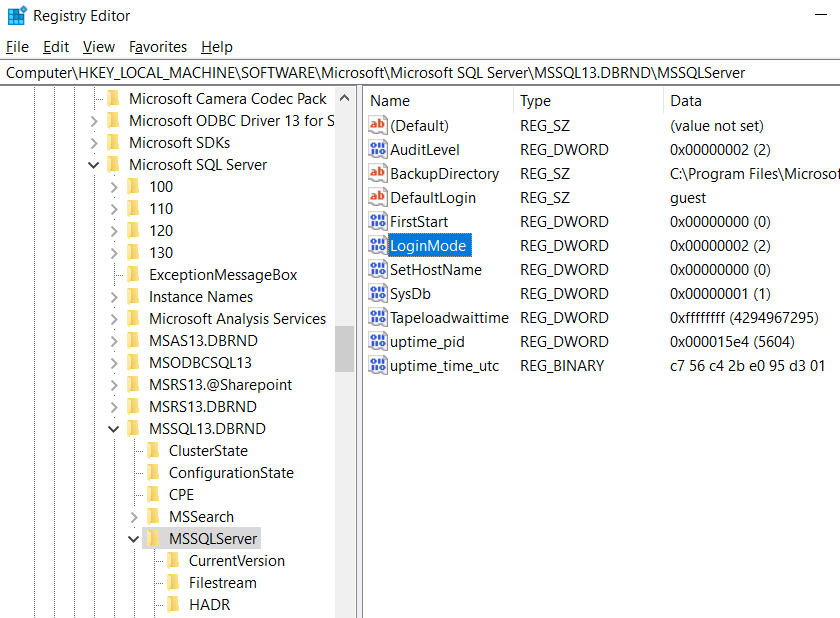Image resolution: width=840 pixels, height=618 pixels.
Task: Minimize the Registry Editor window
Action: pyautogui.click(x=821, y=15)
